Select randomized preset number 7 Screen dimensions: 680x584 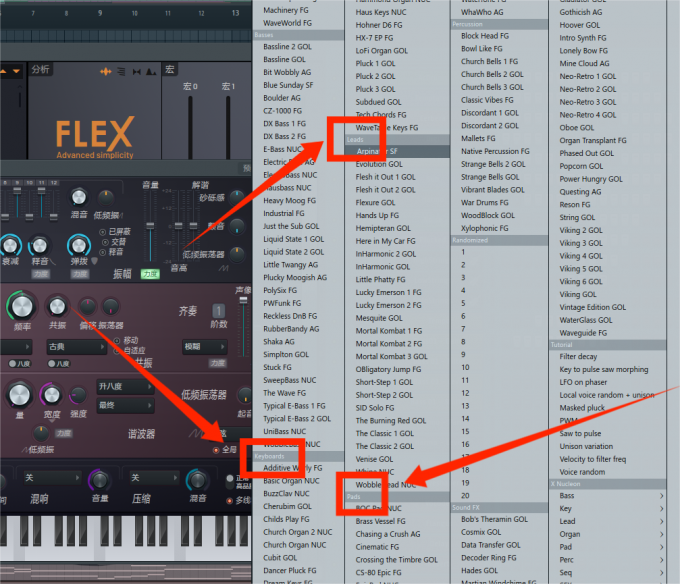pos(463,329)
